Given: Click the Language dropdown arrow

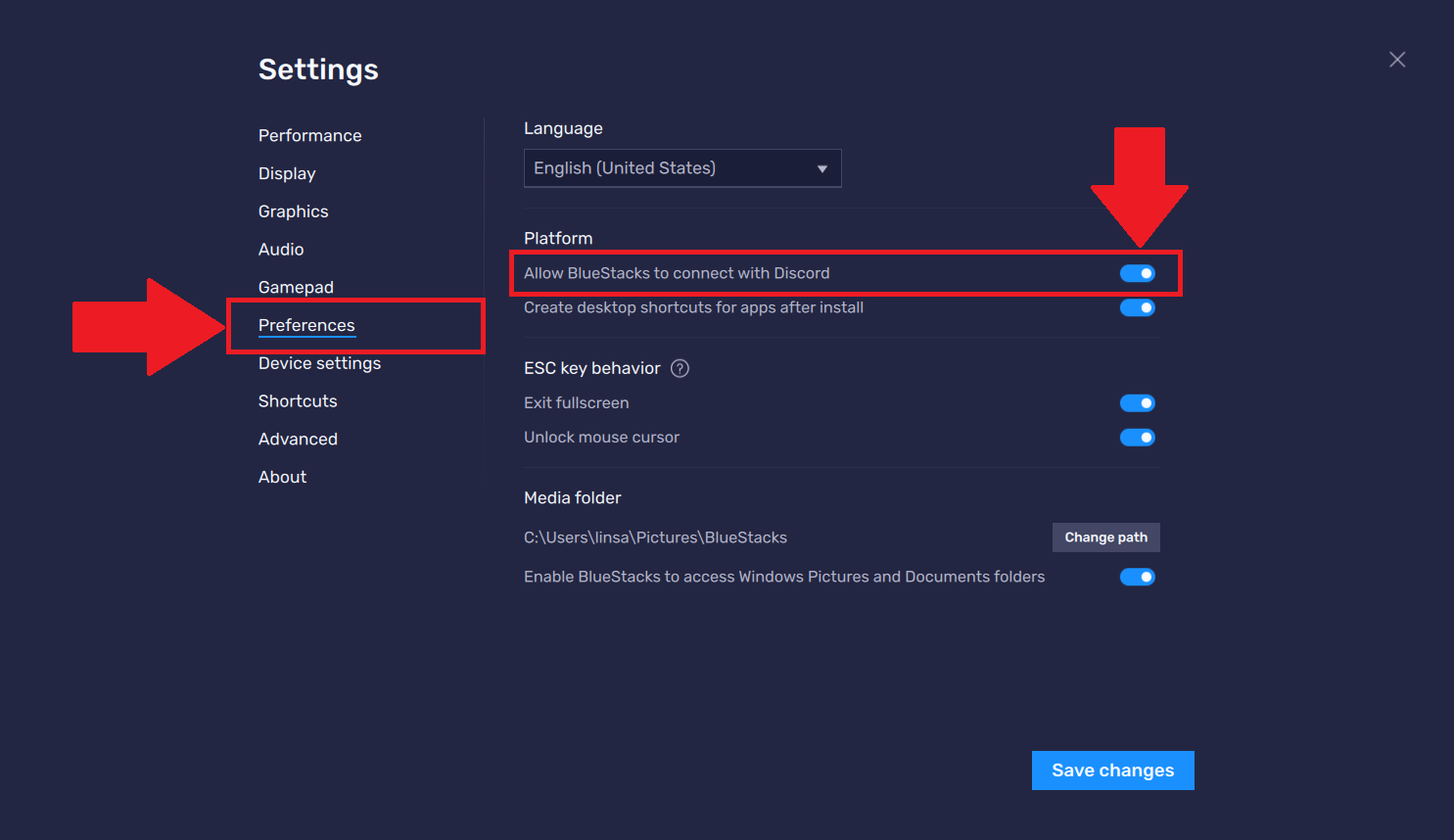Looking at the screenshot, I should tap(821, 169).
